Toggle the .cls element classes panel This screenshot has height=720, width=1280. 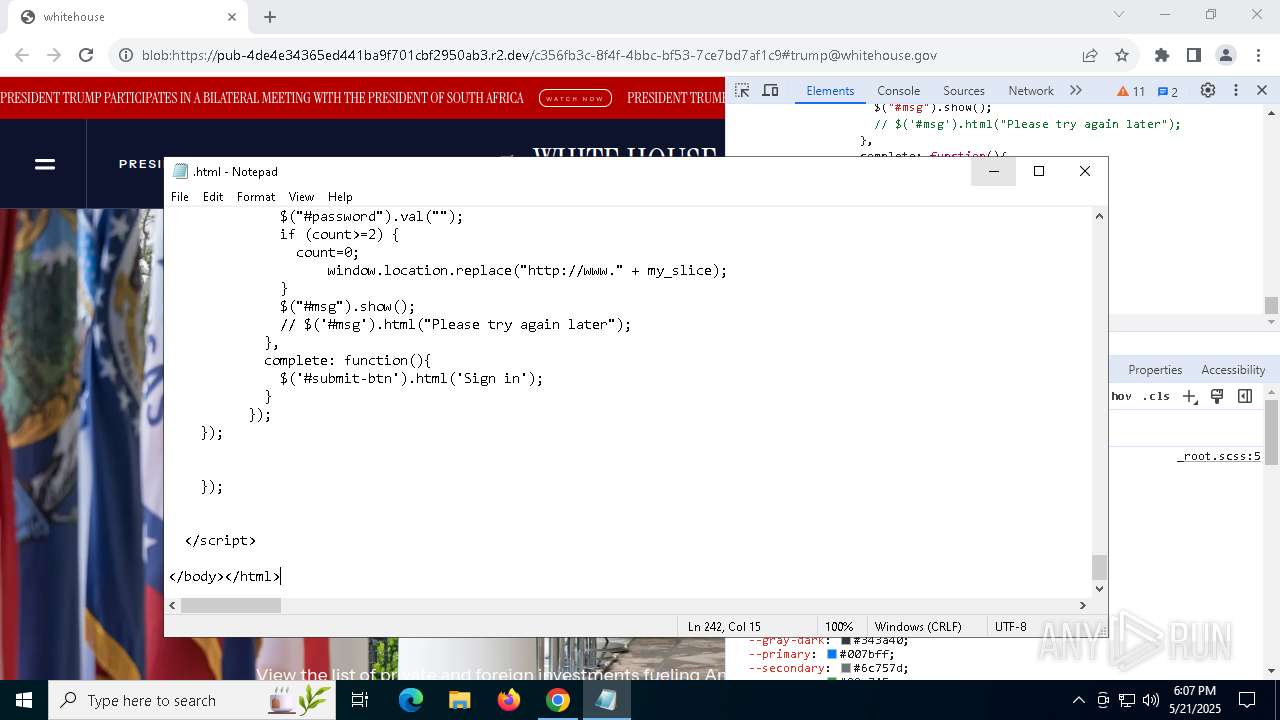[1156, 396]
